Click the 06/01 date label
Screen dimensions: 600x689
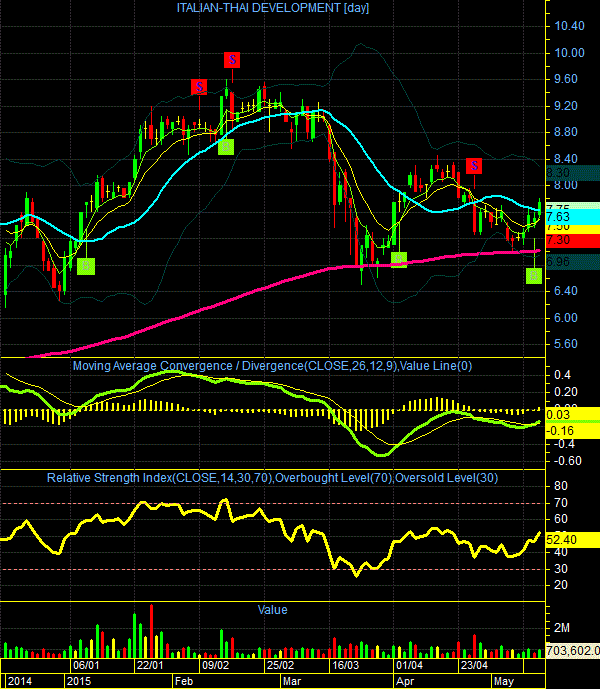[x=86, y=665]
